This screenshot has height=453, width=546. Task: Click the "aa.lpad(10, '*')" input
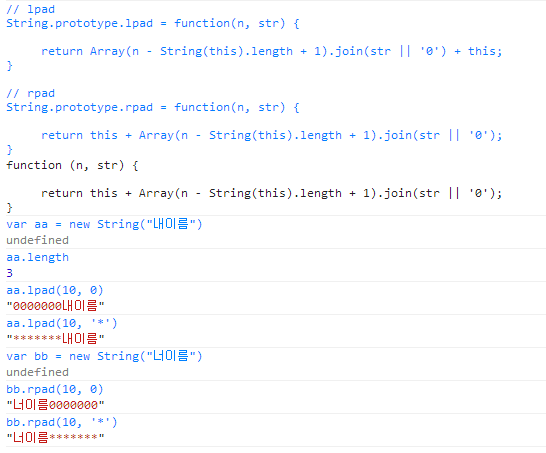[x=62, y=323]
